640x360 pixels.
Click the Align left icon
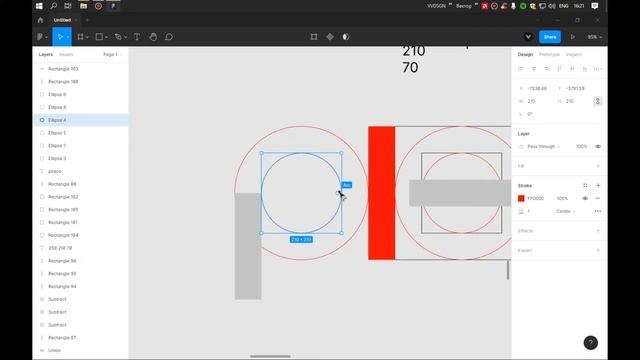pos(521,69)
